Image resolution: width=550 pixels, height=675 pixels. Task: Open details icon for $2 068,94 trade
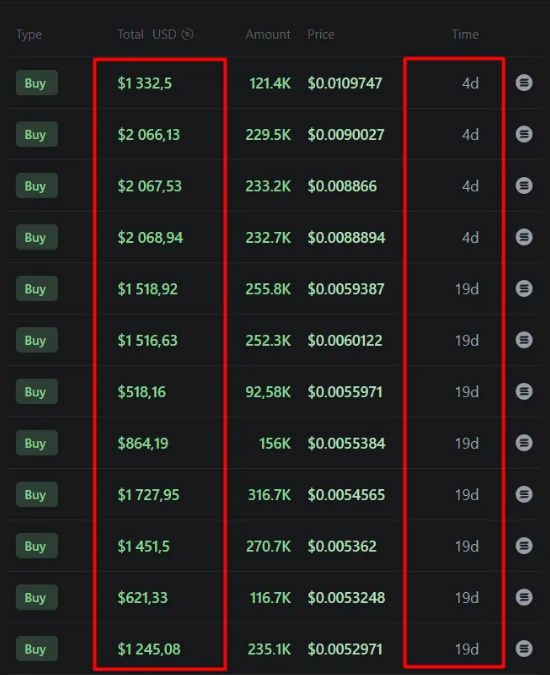[524, 237]
